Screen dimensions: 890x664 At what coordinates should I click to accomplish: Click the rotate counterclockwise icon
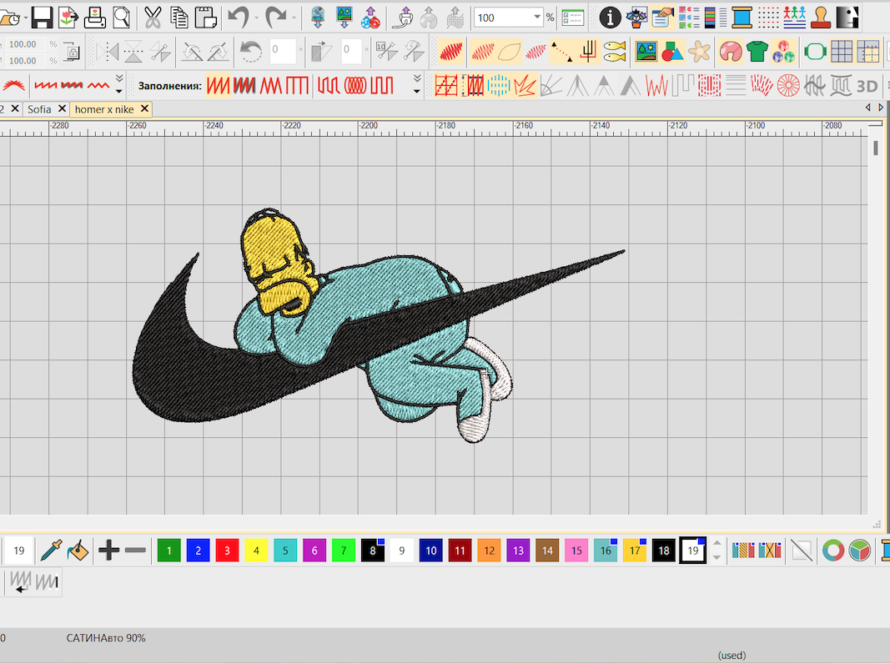point(250,52)
